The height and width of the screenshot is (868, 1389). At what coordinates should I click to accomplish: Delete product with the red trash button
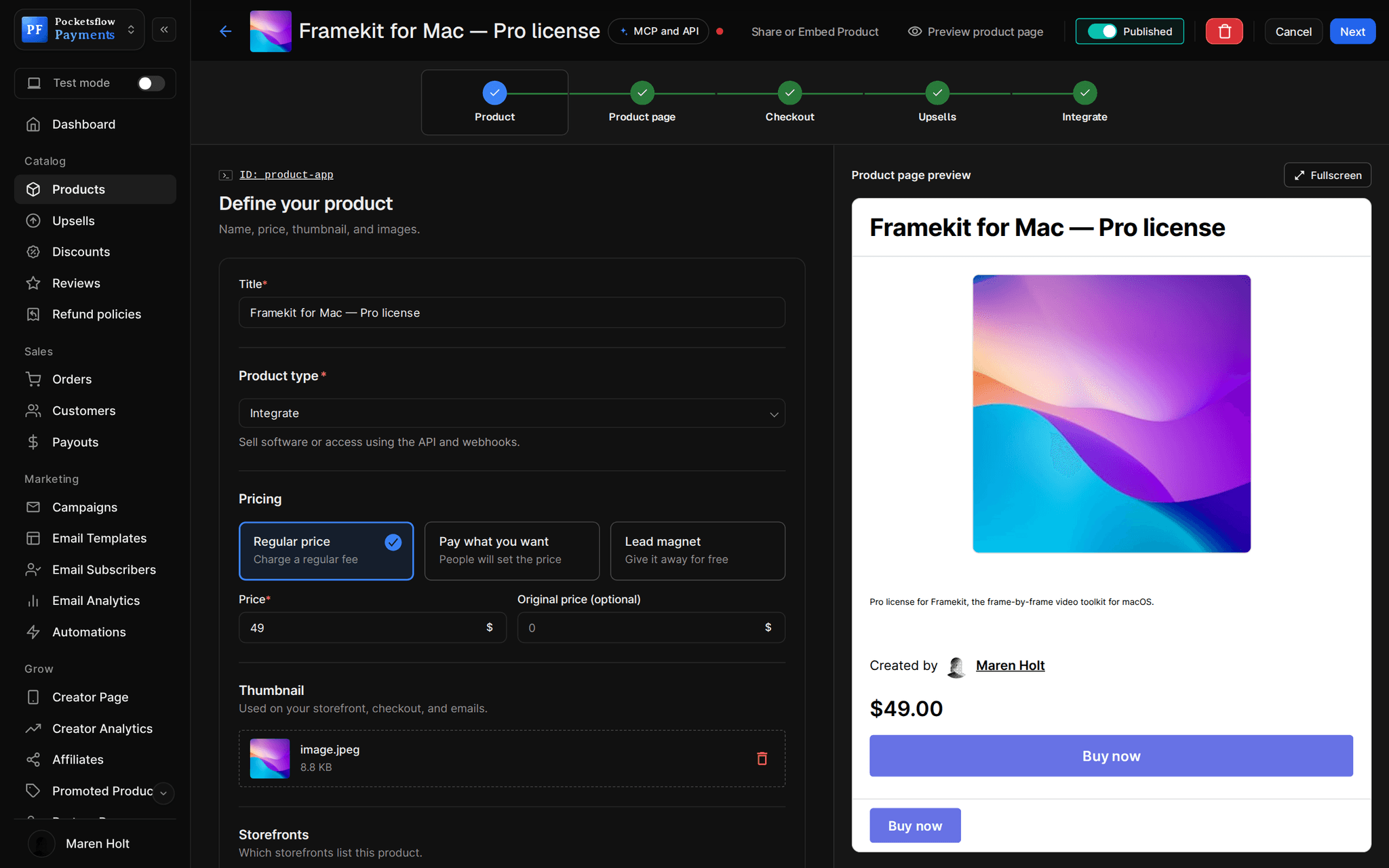[1224, 31]
